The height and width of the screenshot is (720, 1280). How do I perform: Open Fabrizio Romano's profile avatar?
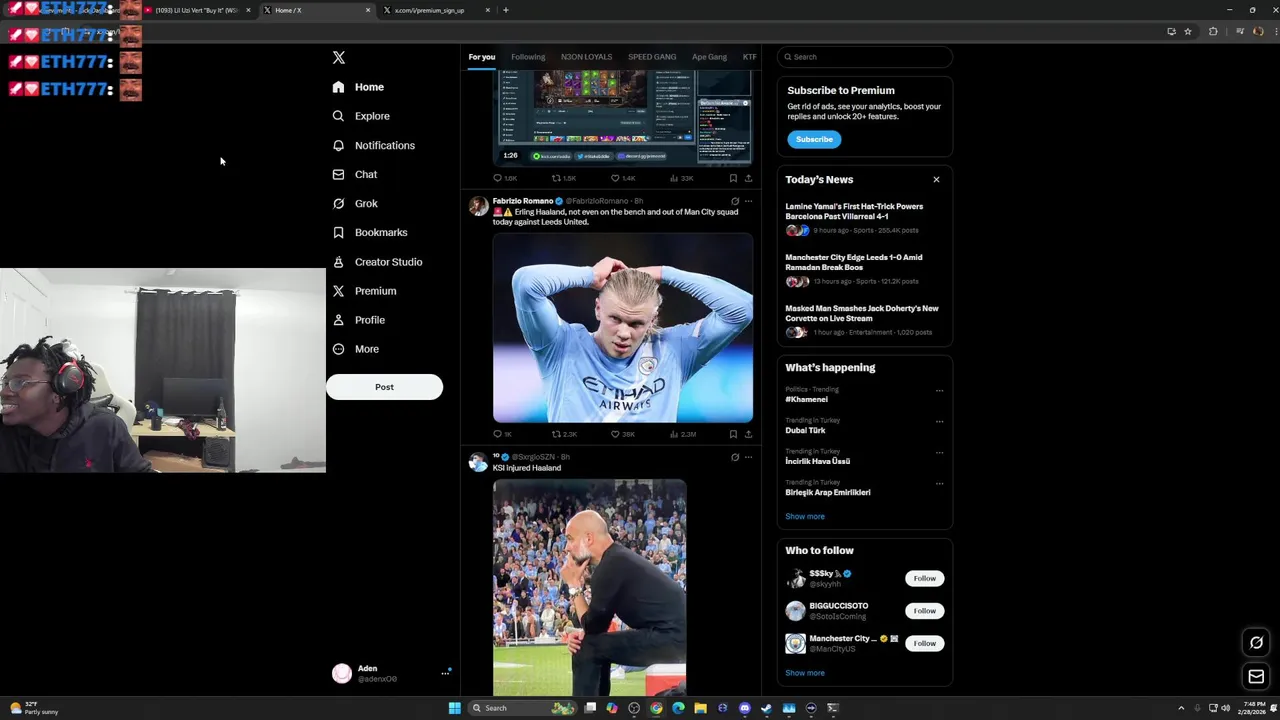tap(479, 206)
